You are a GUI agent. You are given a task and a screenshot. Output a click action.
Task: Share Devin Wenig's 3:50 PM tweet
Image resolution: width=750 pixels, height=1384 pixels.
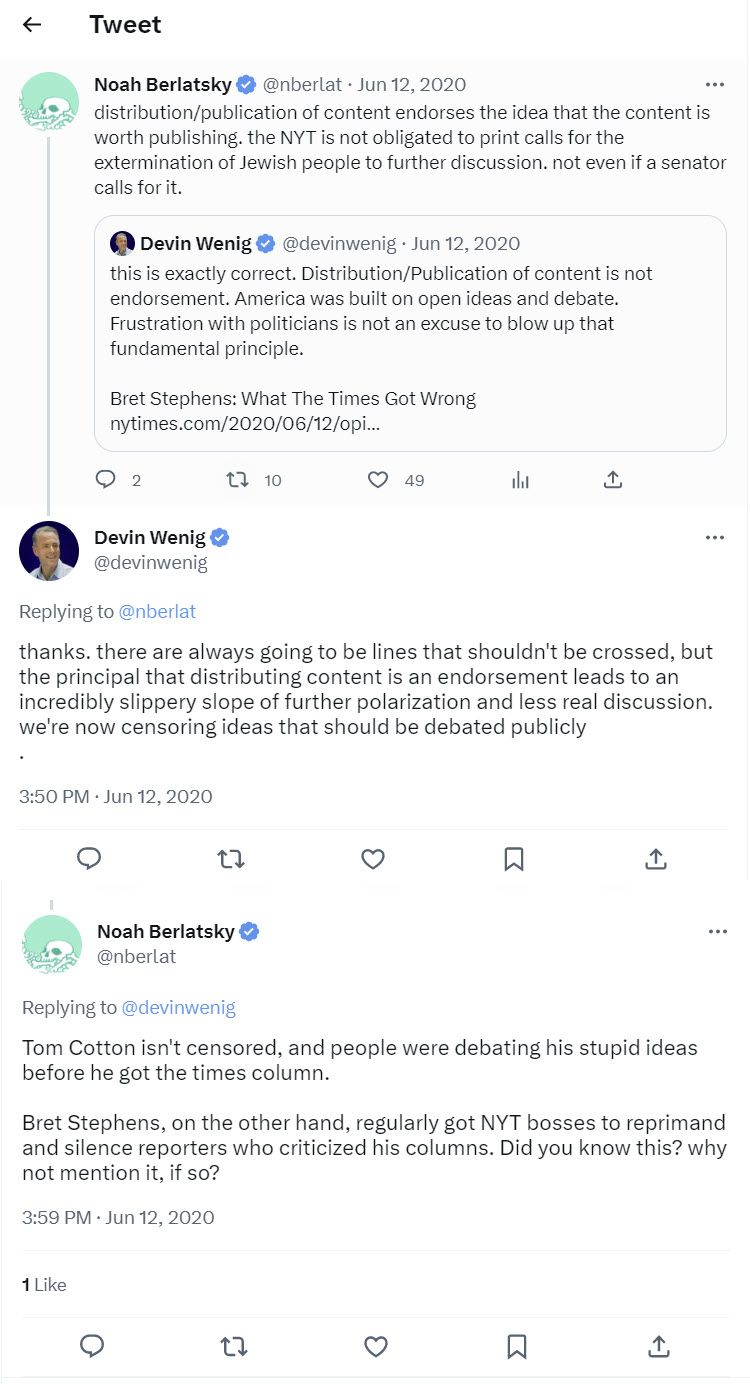click(x=656, y=858)
